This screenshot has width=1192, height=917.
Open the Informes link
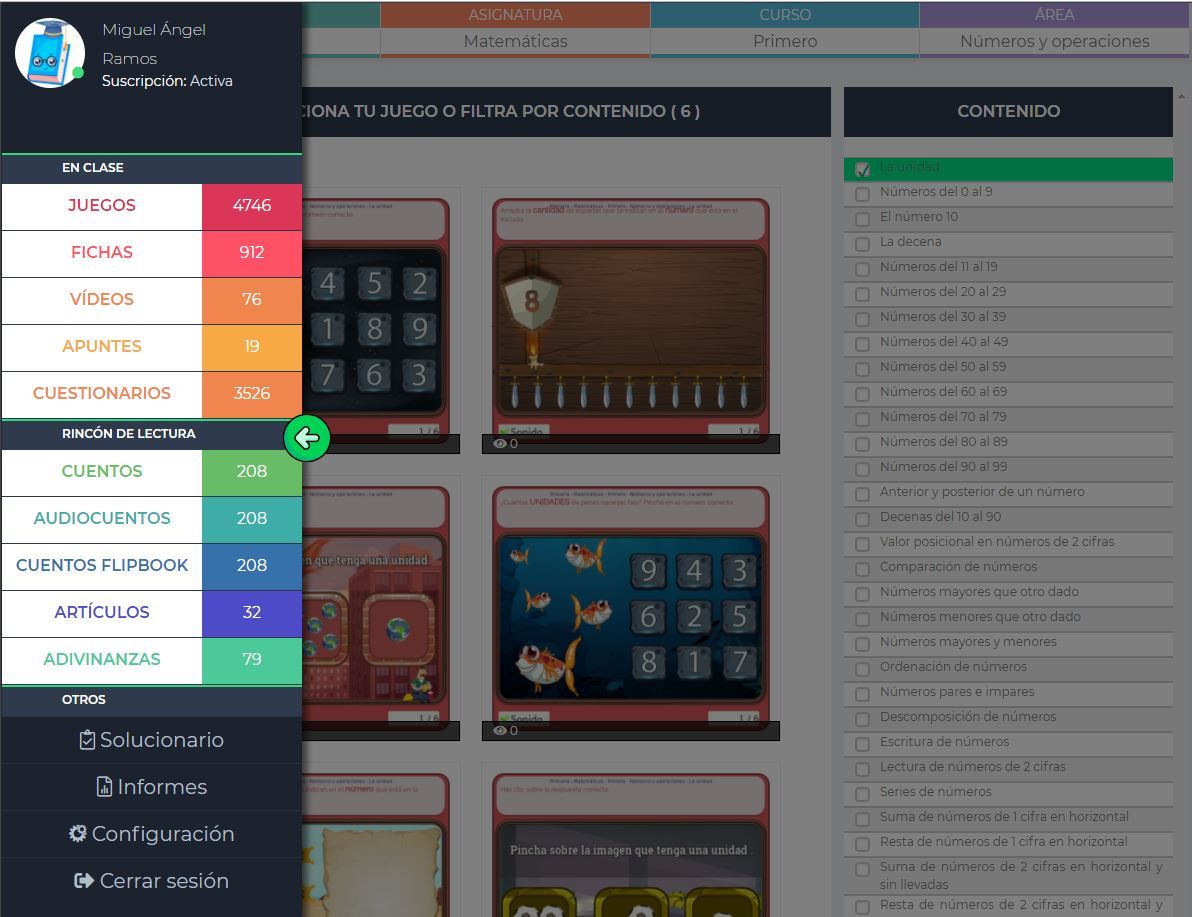[x=151, y=787]
